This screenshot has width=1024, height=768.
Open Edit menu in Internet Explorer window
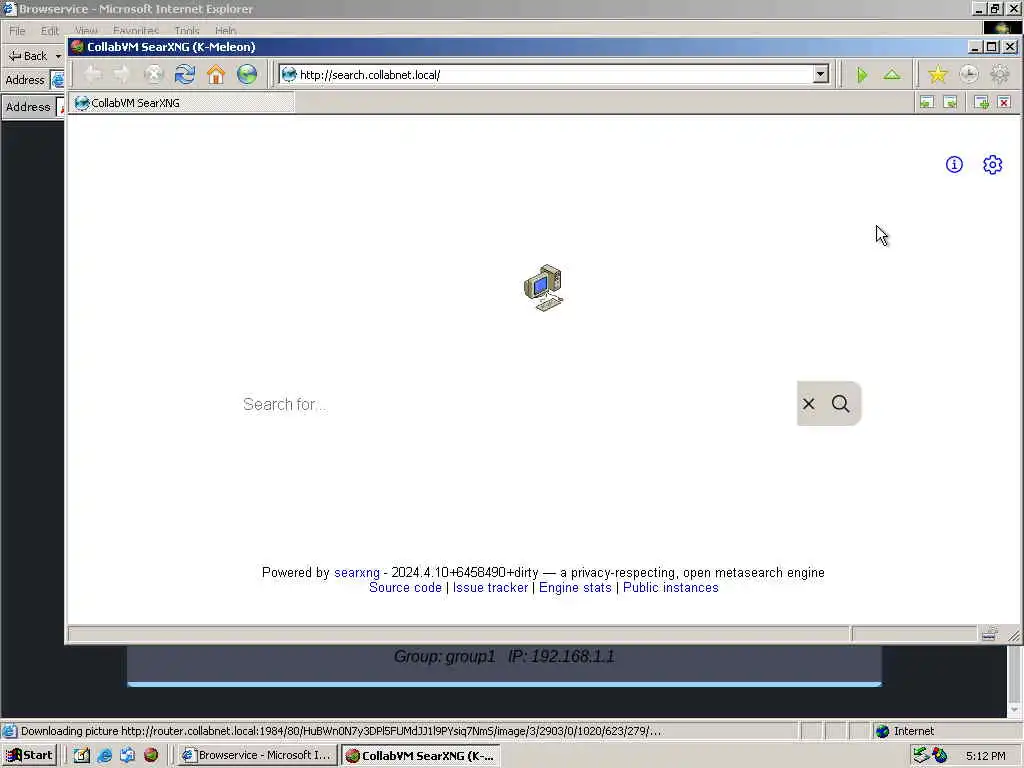click(x=50, y=31)
